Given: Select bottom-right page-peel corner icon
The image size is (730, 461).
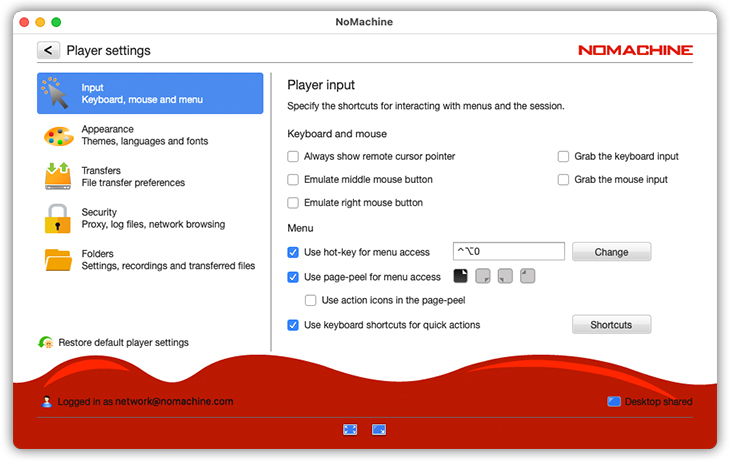Looking at the screenshot, I should (x=483, y=276).
